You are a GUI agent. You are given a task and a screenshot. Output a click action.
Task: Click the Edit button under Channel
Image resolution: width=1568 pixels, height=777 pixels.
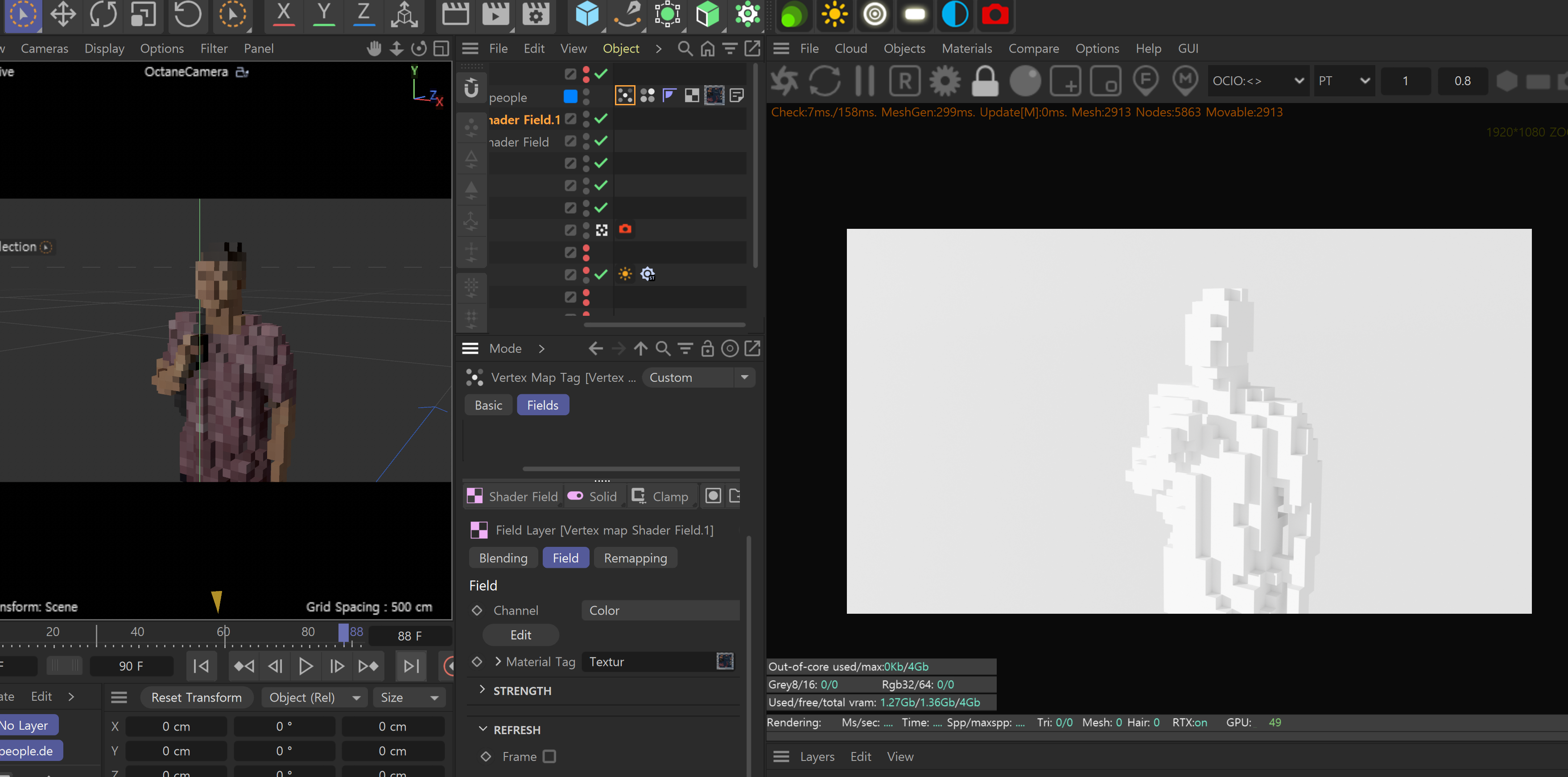point(520,635)
